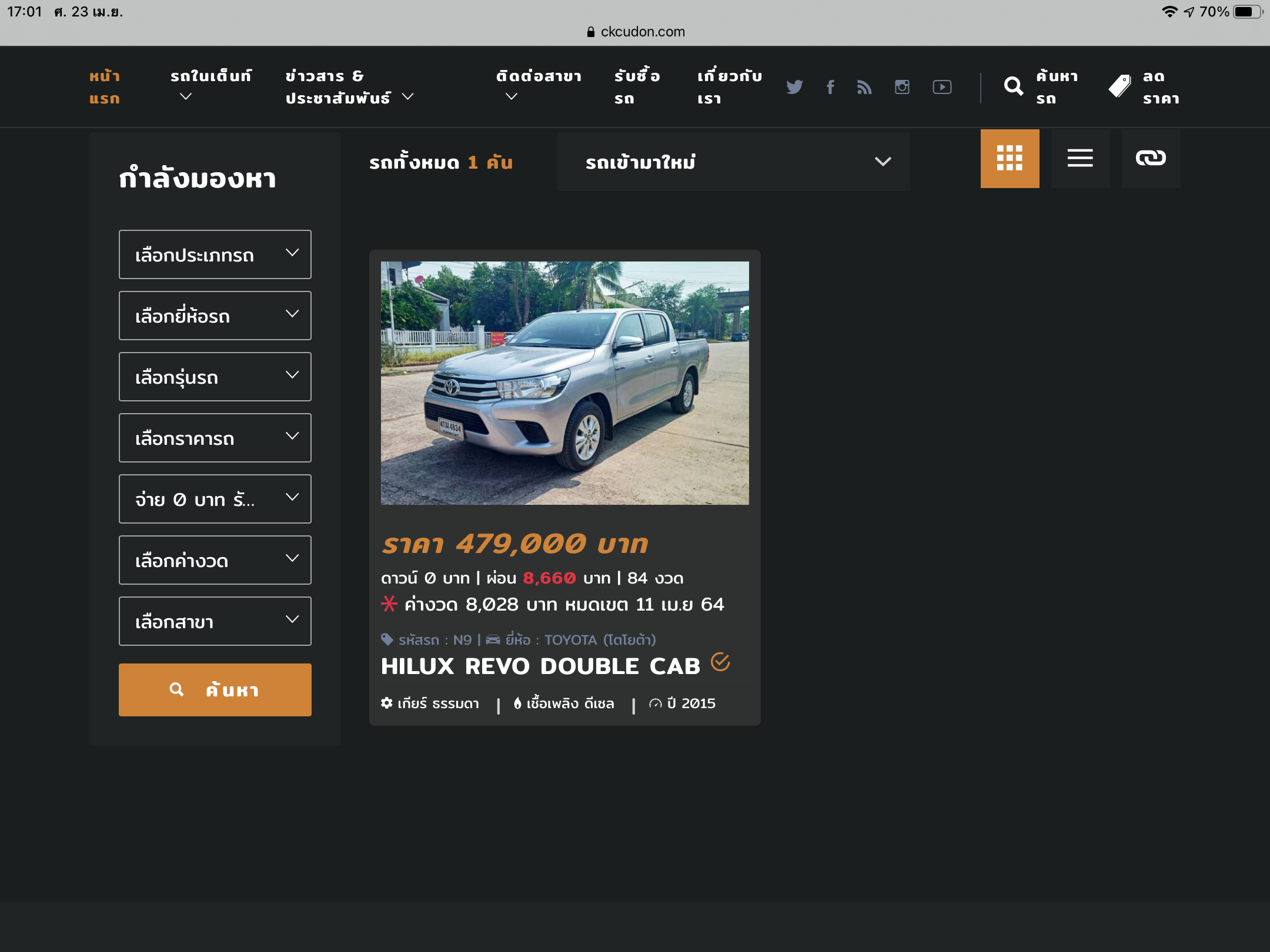Screen dimensions: 1270x952
Task: Open the Facebook social icon
Action: 830,87
